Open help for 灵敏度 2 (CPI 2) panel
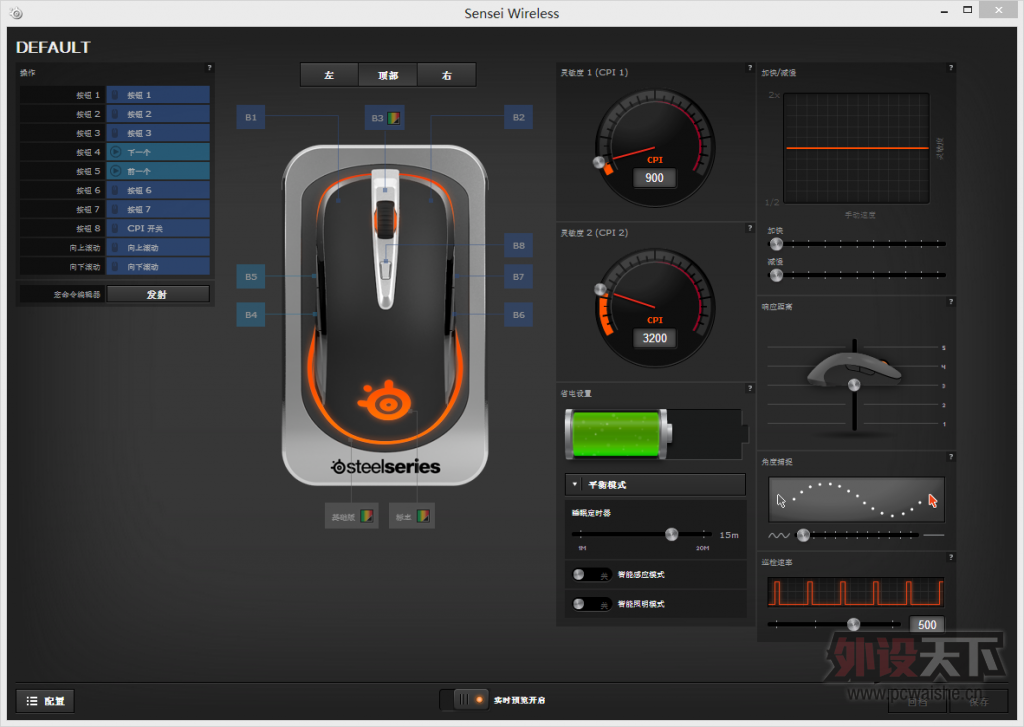 [x=749, y=228]
